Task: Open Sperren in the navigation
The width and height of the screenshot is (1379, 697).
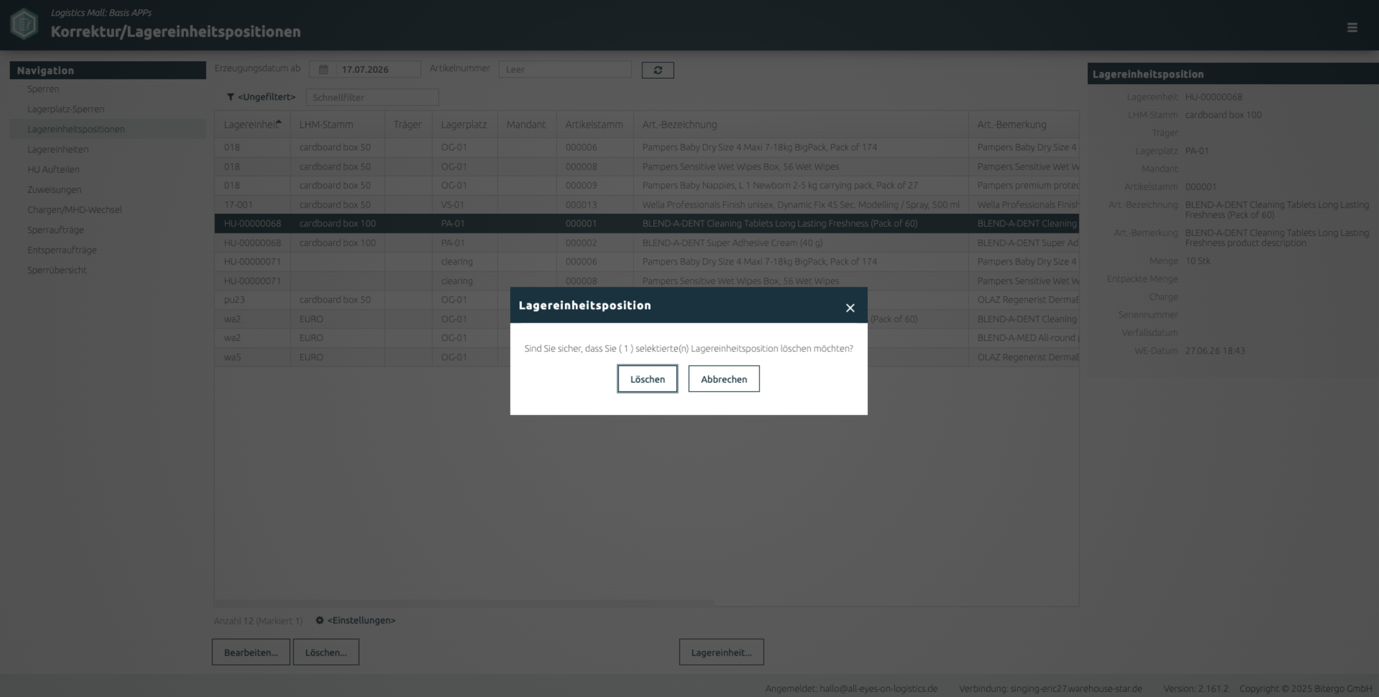Action: (43, 89)
